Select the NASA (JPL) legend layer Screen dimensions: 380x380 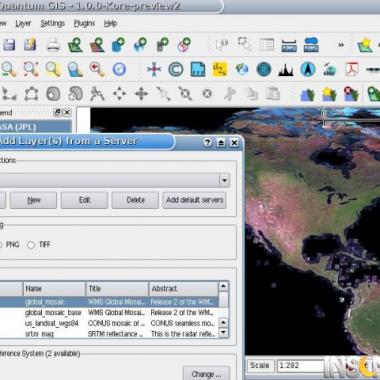coord(36,127)
